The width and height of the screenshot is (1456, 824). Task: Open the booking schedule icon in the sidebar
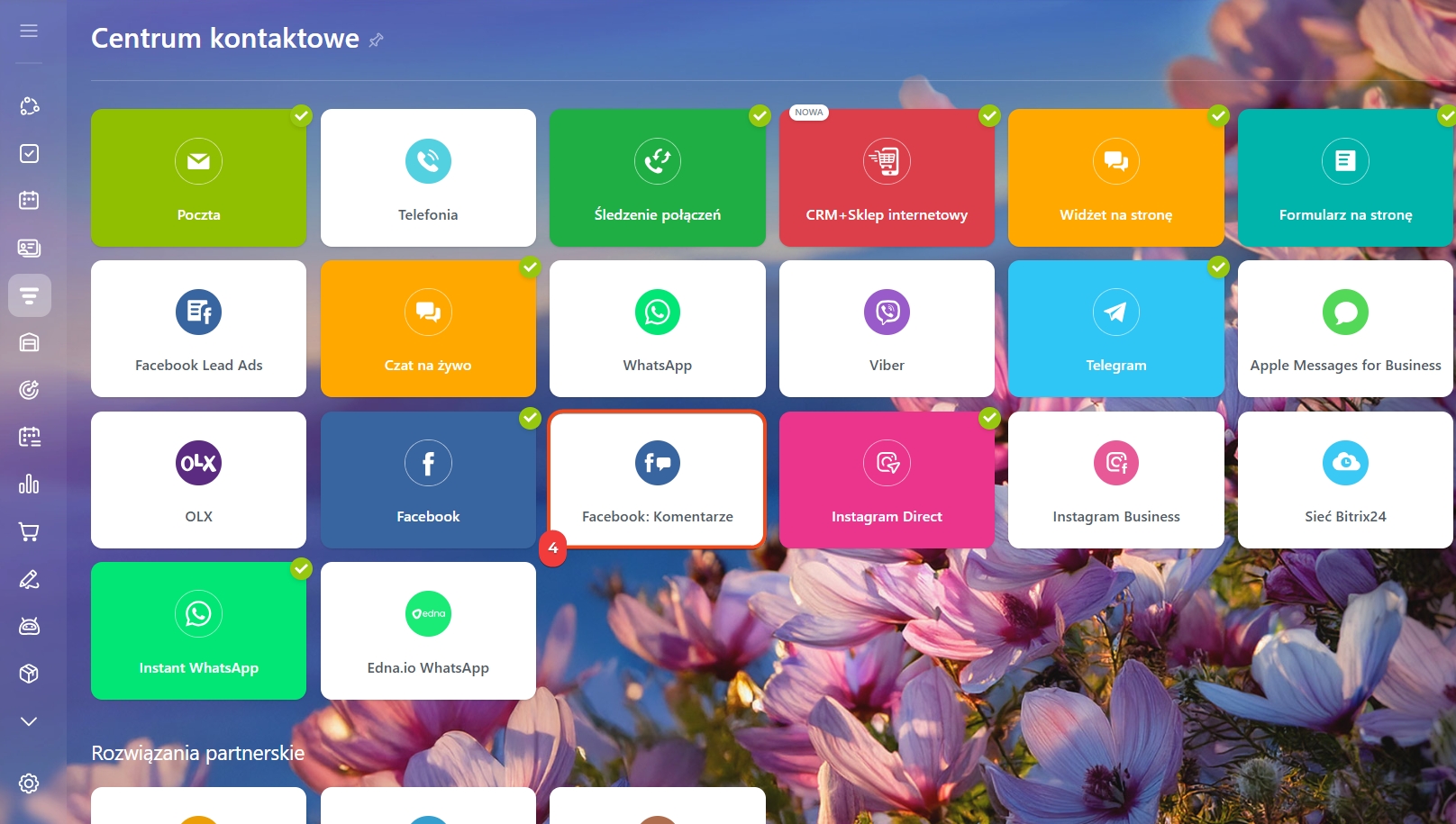pyautogui.click(x=29, y=437)
